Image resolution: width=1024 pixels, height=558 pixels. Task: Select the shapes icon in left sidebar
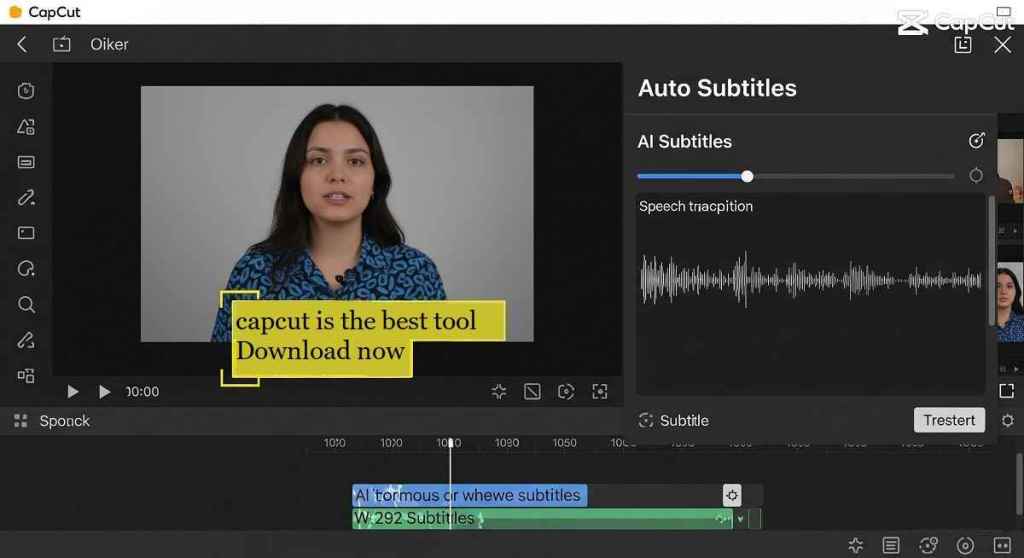click(26, 127)
